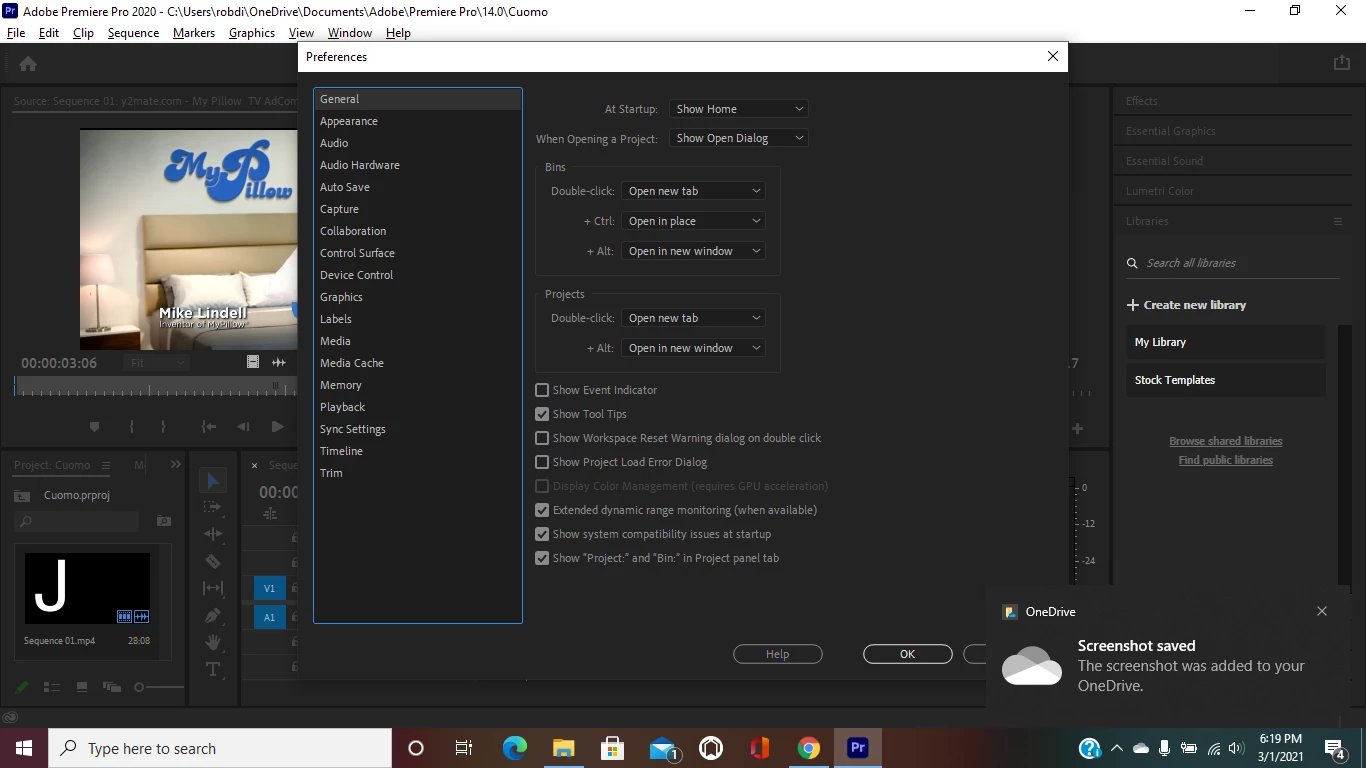Click the green pencil read/write toggle icon
Image resolution: width=1366 pixels, height=768 pixels.
[x=22, y=687]
